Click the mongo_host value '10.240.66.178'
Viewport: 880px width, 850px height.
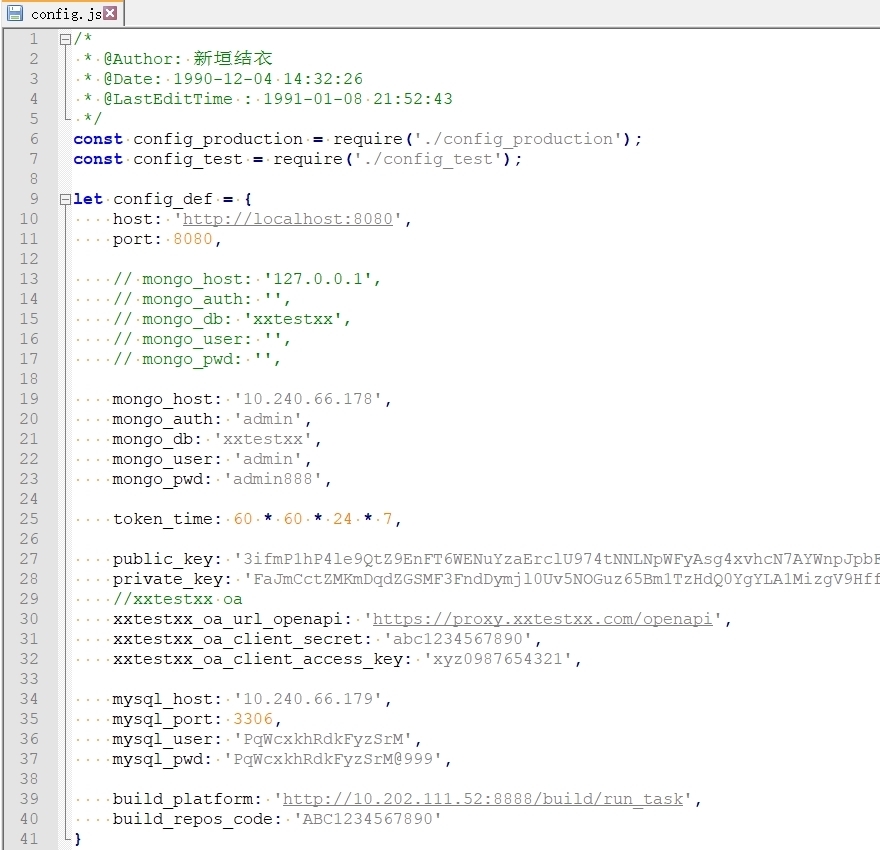coord(308,399)
